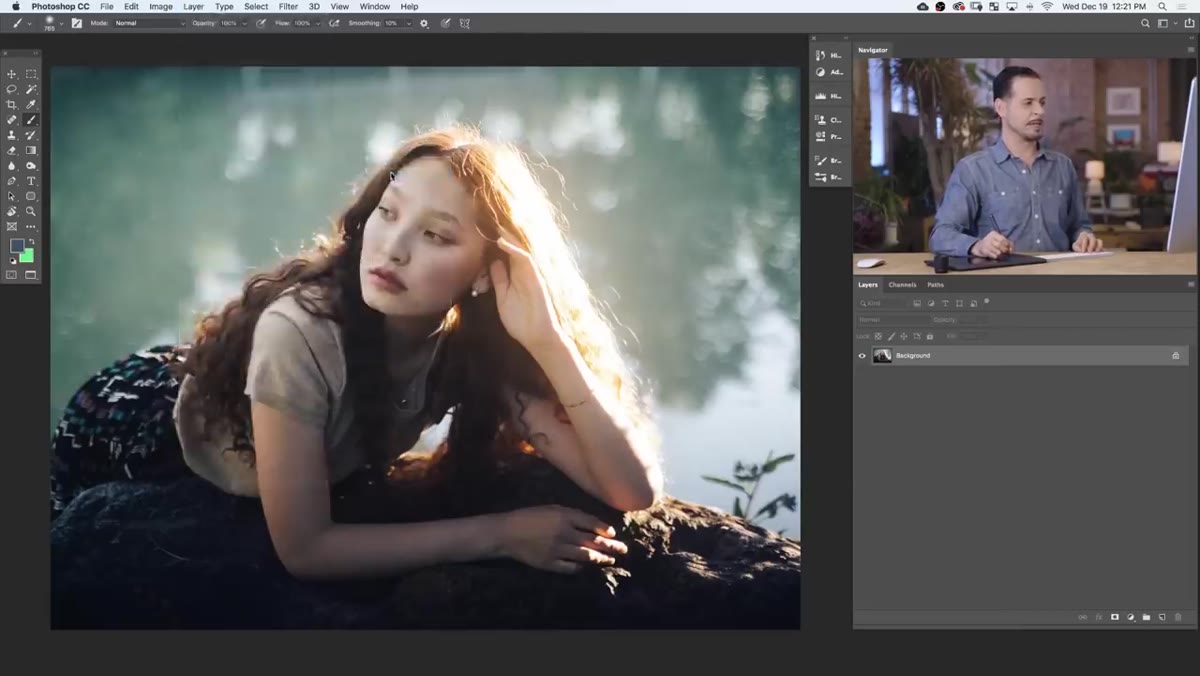This screenshot has width=1200, height=676.
Task: Open the Layers panel flyout menu
Action: tap(1189, 285)
